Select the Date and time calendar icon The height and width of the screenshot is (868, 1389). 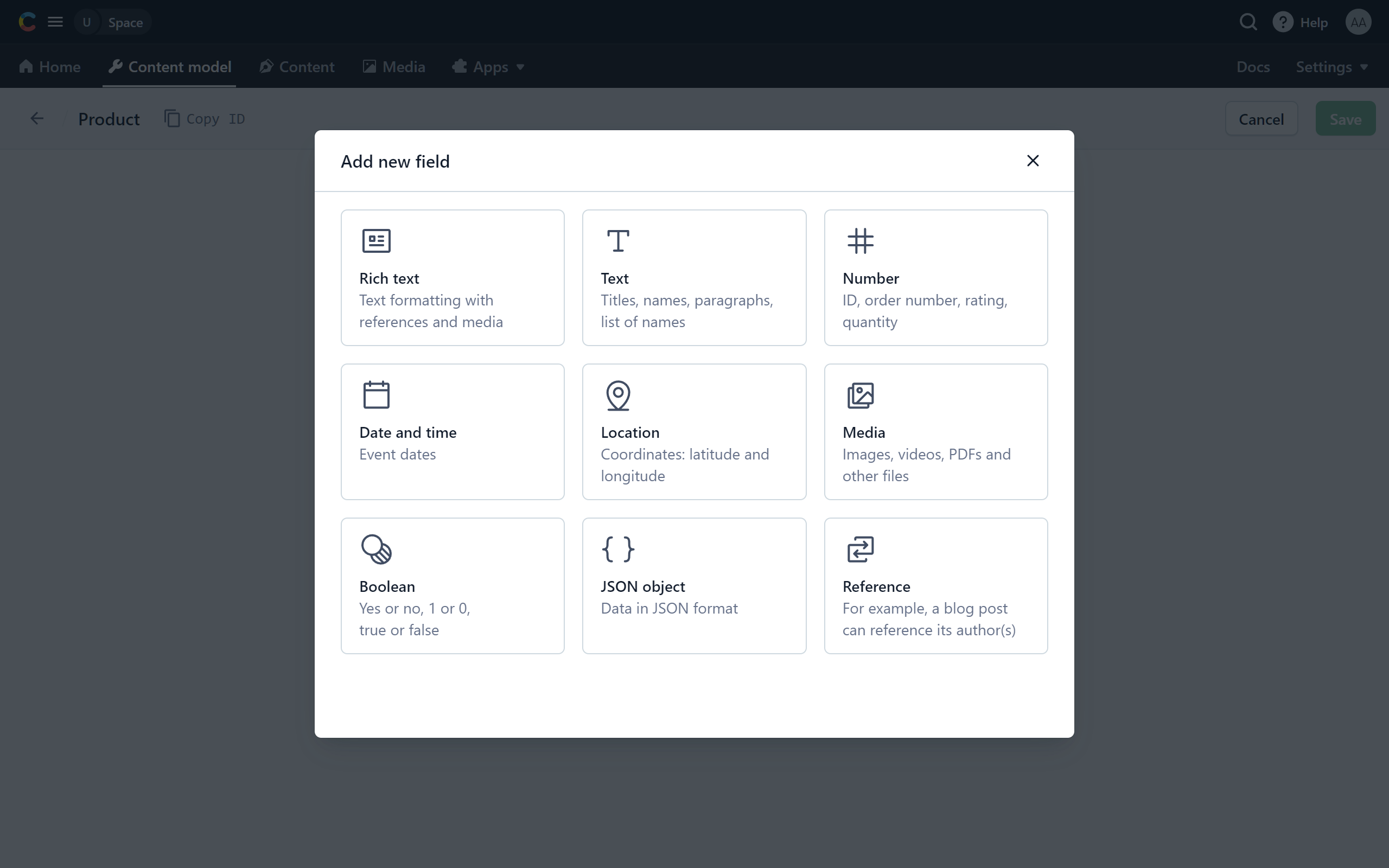[376, 394]
